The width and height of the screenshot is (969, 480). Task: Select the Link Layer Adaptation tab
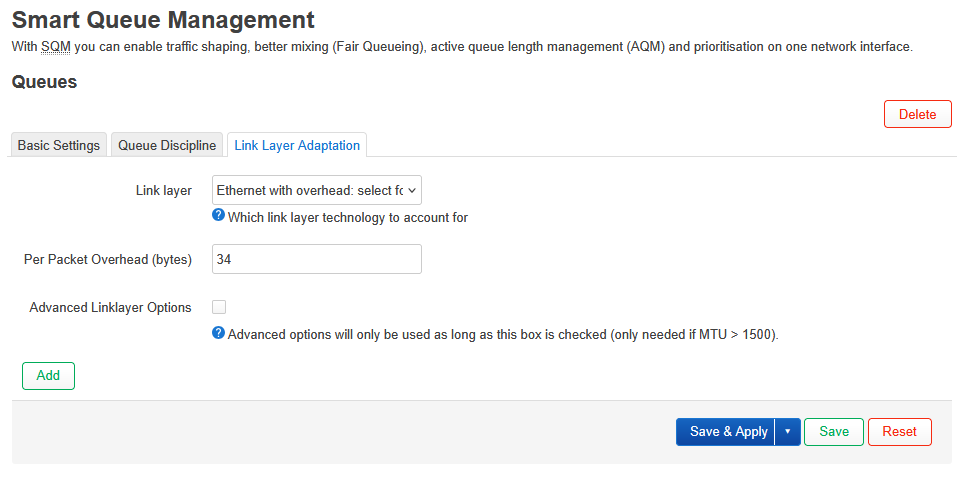(x=297, y=145)
